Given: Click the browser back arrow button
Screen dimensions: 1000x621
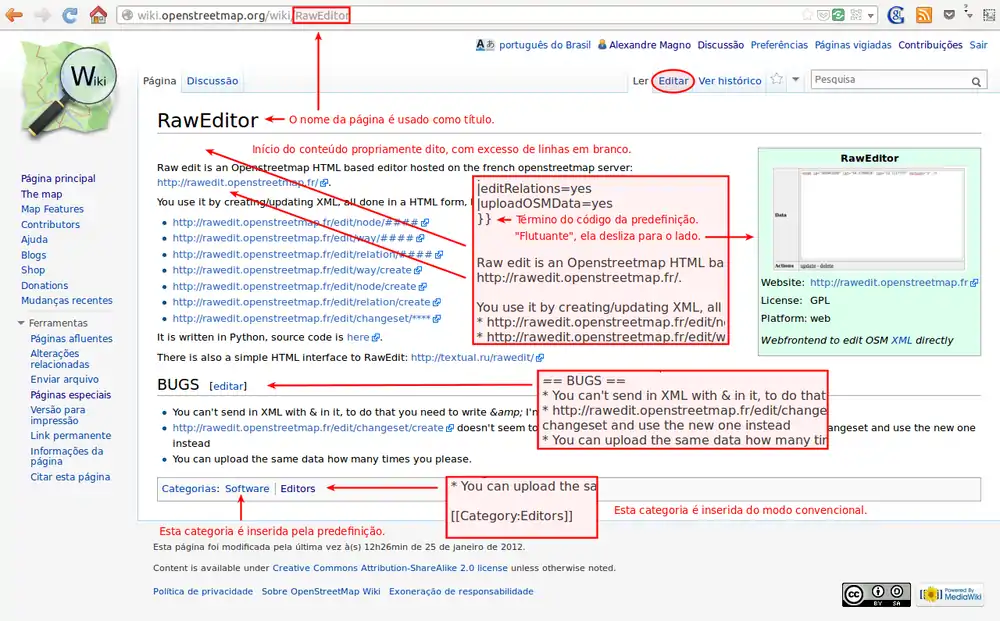Looking at the screenshot, I should coord(15,15).
